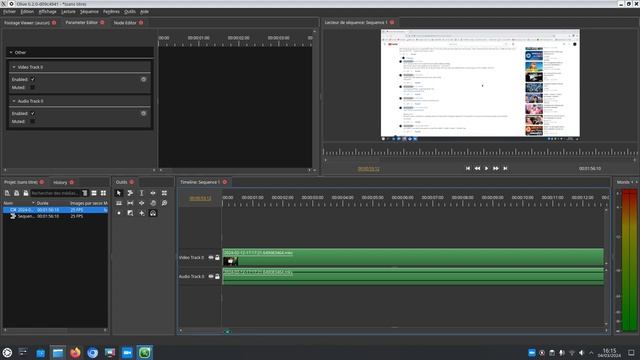Collapse Audio Track 0 parameters

14,101
